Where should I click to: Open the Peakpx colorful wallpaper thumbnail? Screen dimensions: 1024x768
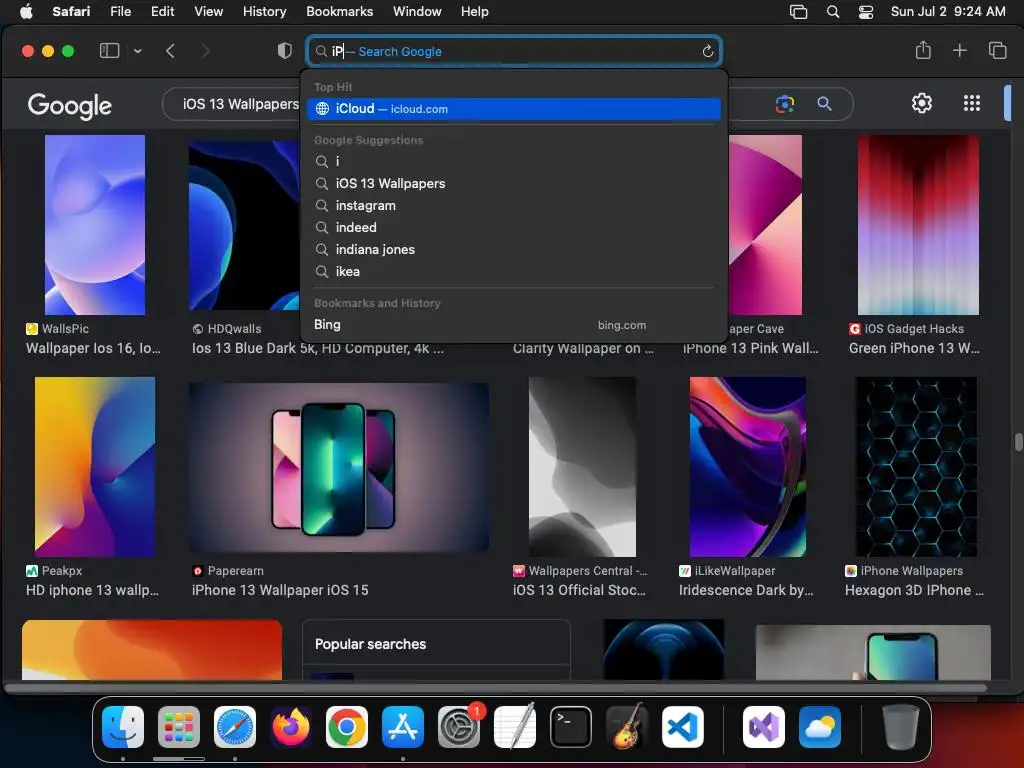click(95, 467)
